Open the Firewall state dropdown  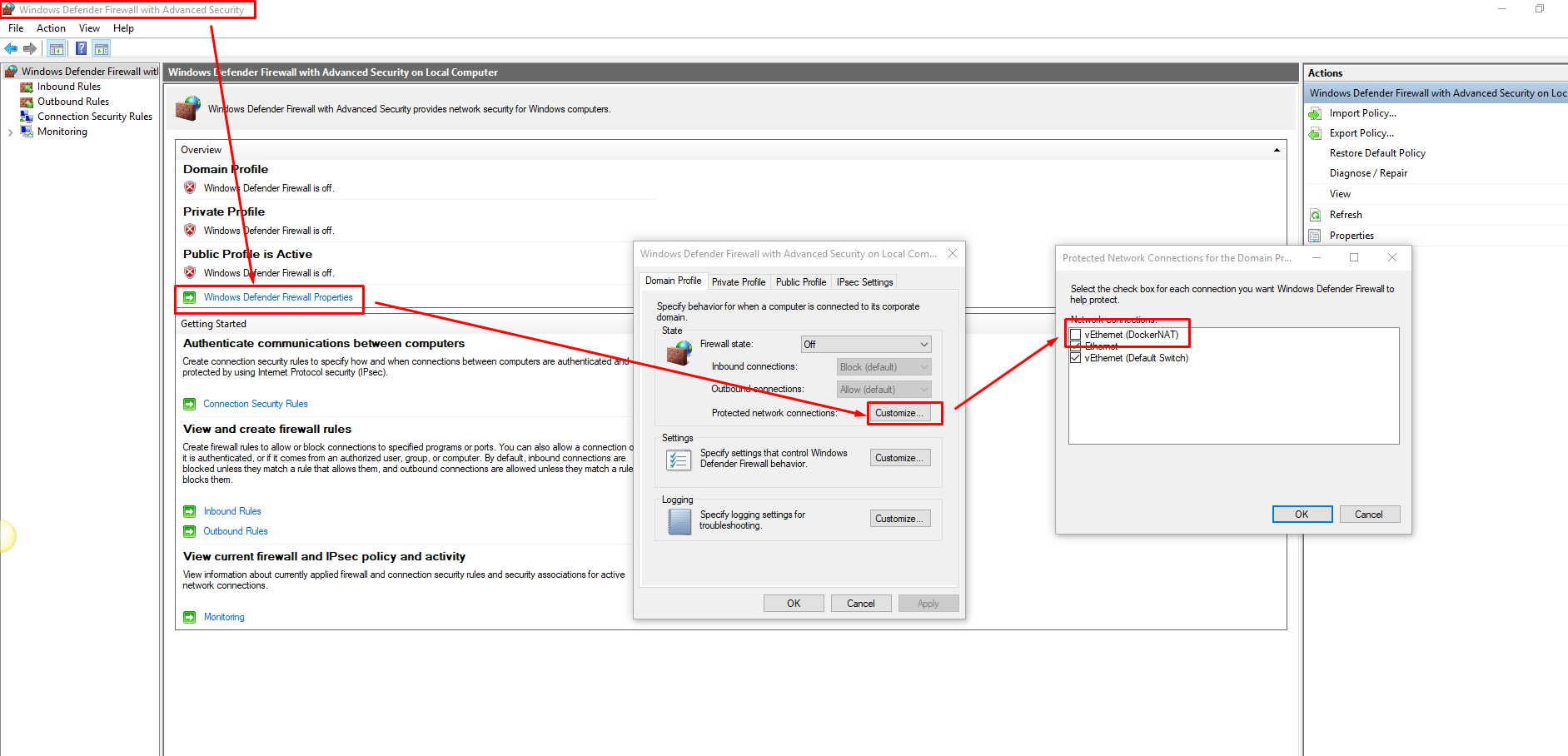[866, 345]
